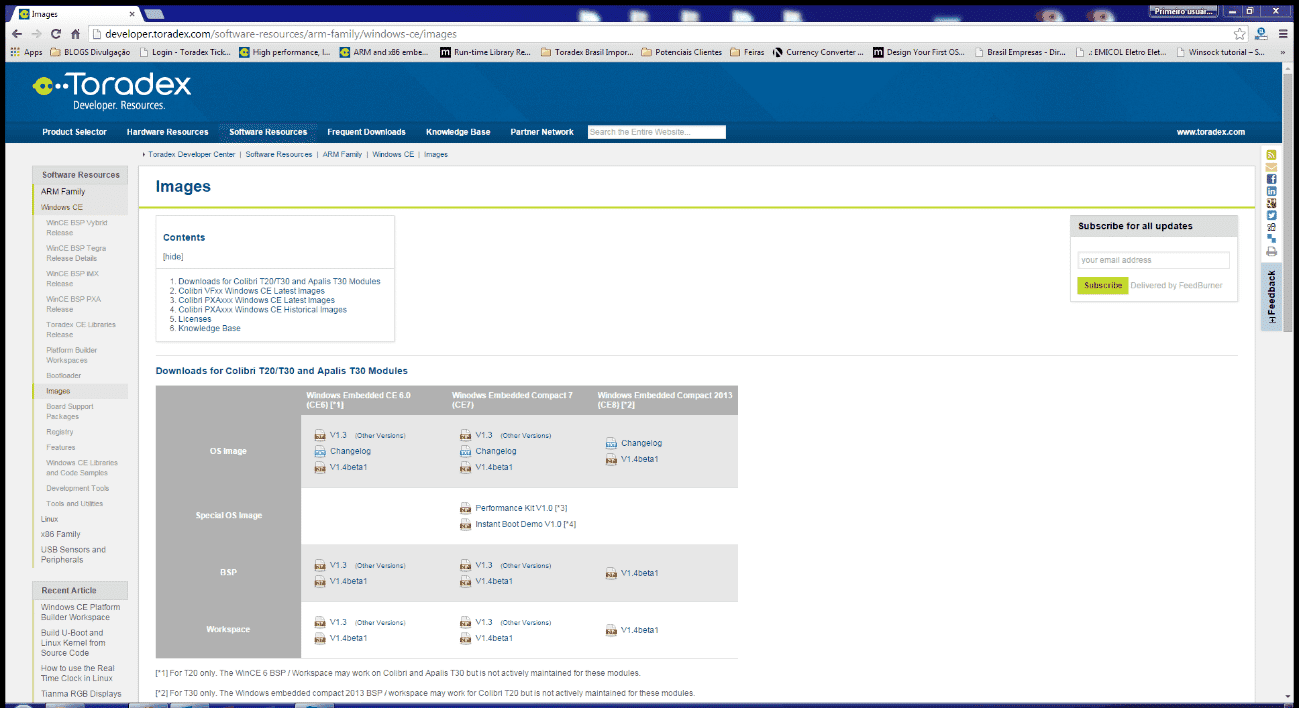Share page by email envelope icon
Viewport: 1299px width, 708px height.
[1271, 167]
